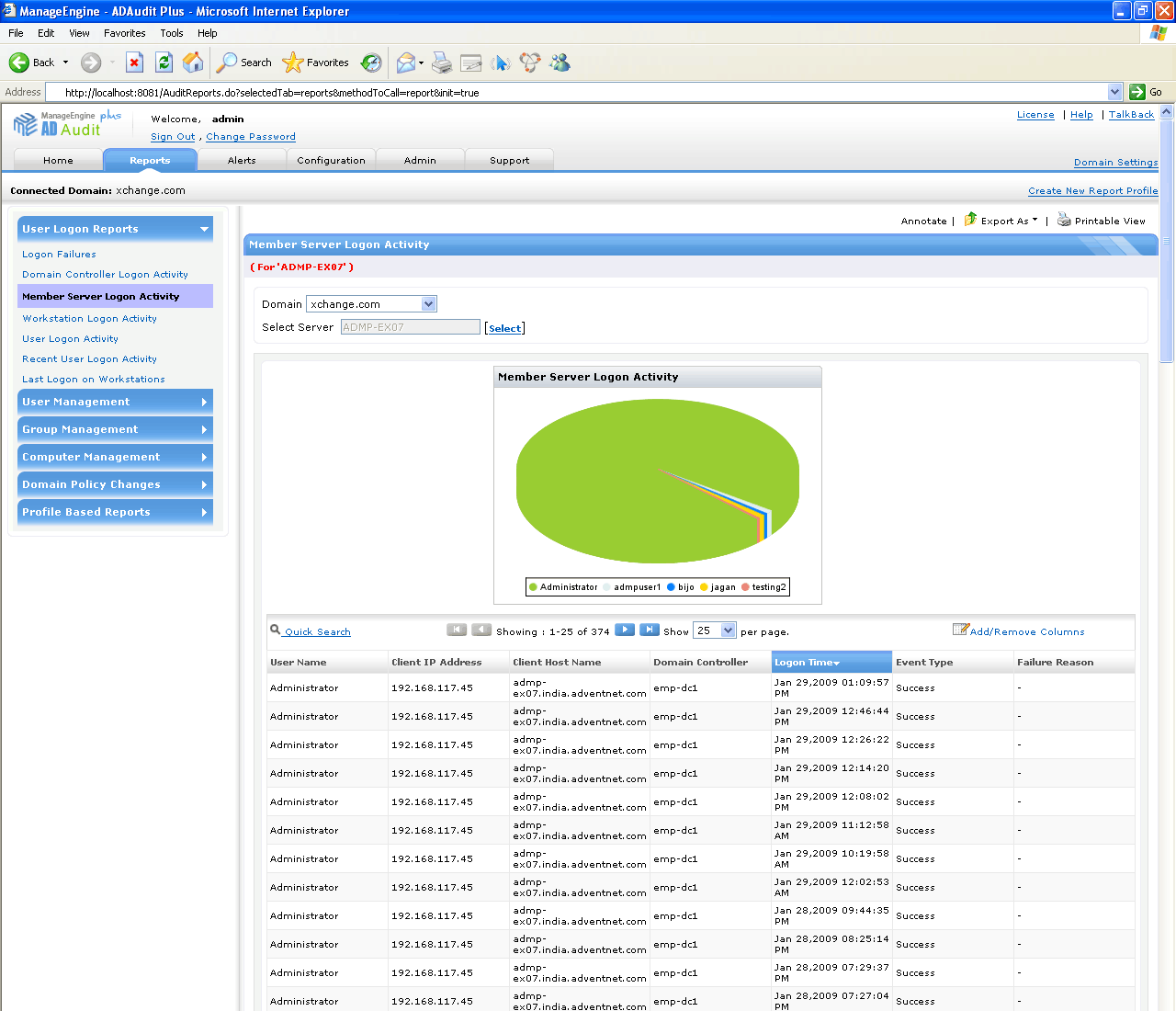Click the Add/Remove Columns icon

[x=960, y=630]
